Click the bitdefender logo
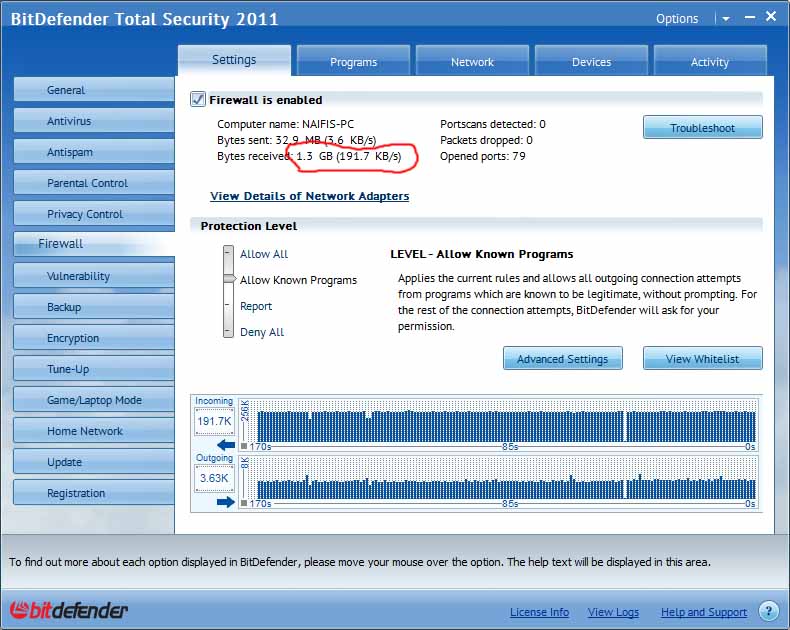 tap(69, 610)
